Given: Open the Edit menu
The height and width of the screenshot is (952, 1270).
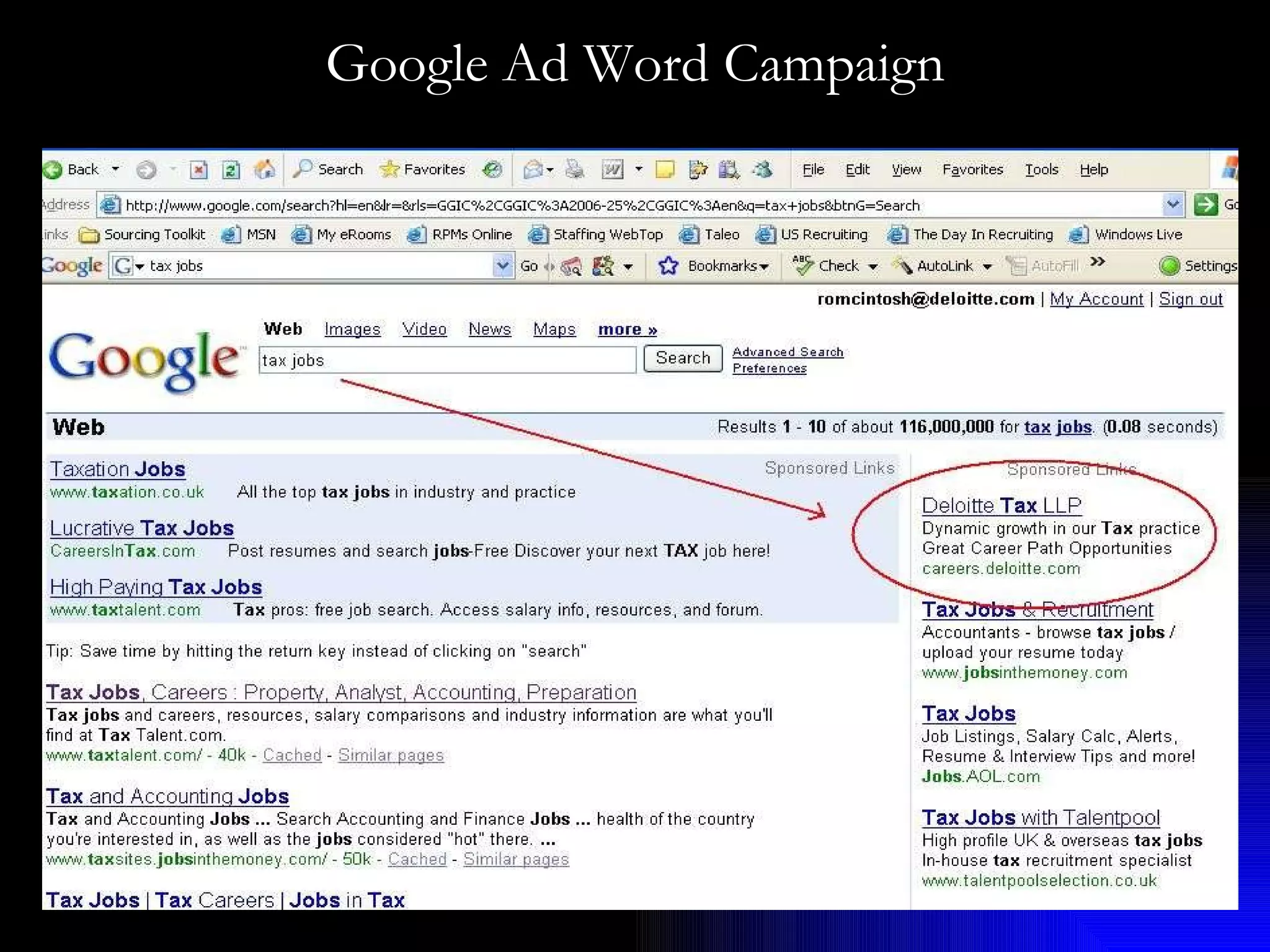Looking at the screenshot, I should coord(858,170).
